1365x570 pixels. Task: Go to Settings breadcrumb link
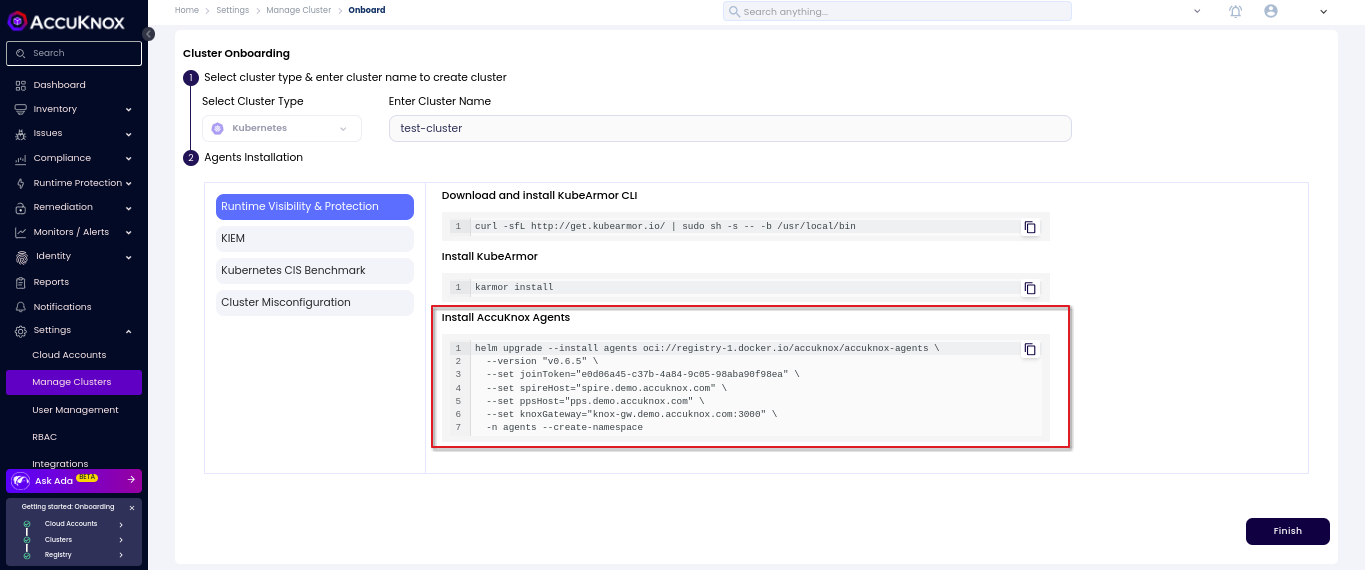(232, 10)
